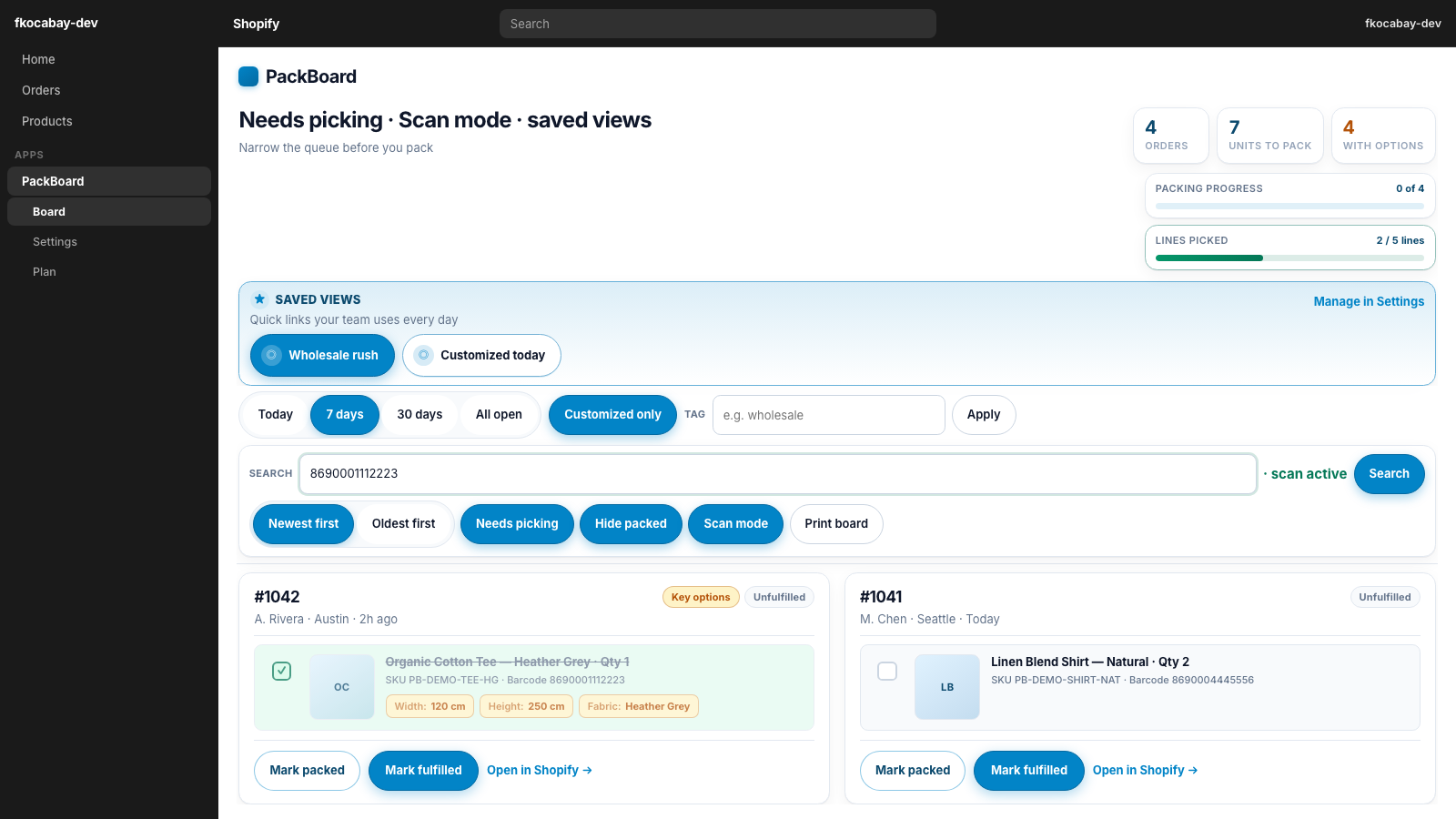Open the PackBoard app in sidebar
Viewport: 1456px width, 819px height.
(x=109, y=181)
